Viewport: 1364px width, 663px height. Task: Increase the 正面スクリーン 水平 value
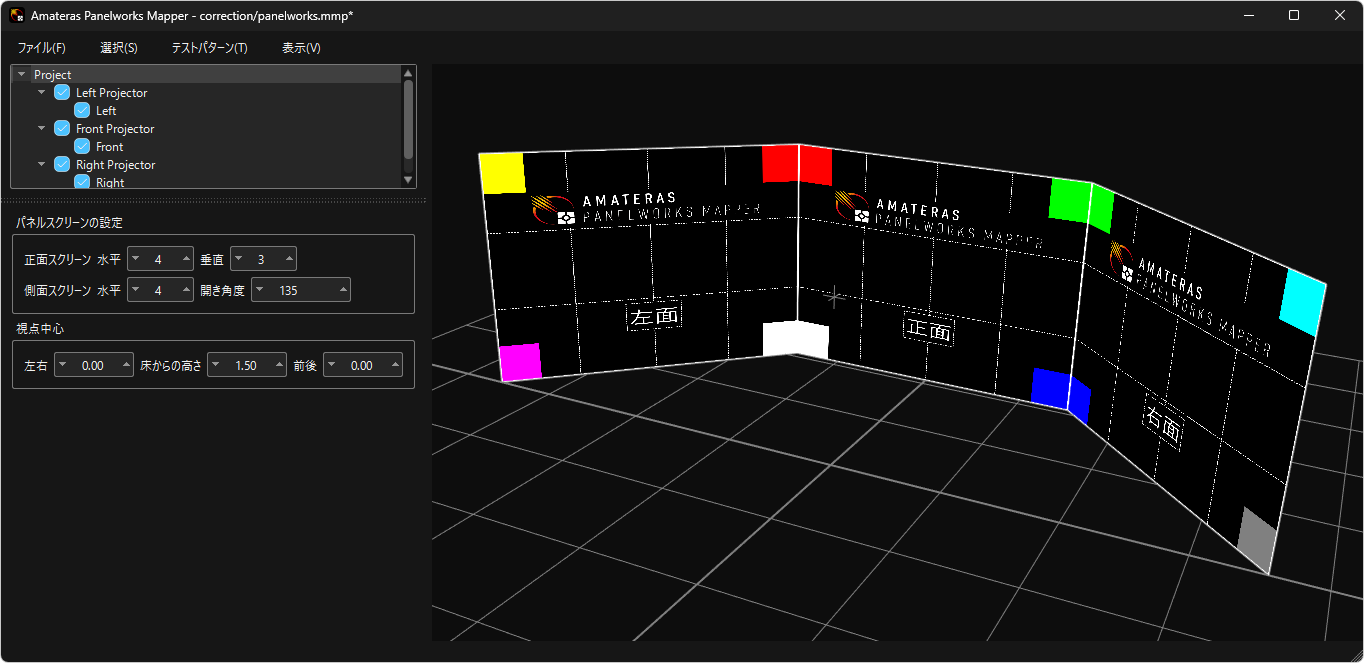[186, 259]
